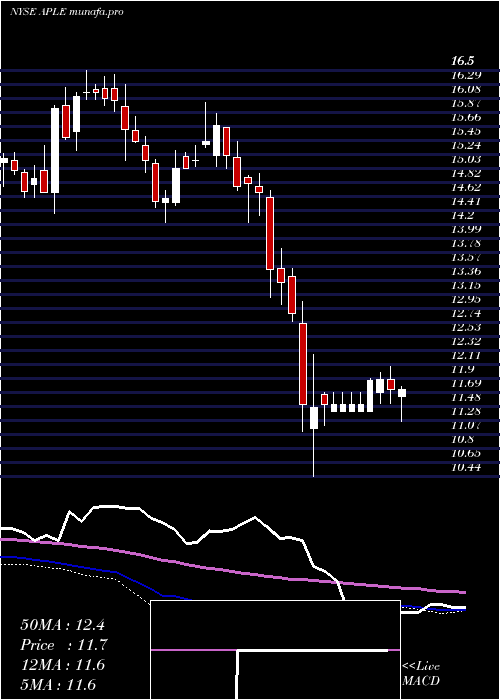The width and height of the screenshot is (500, 700).
Task: Select the 14.82 price axis value
Action: tap(466, 173)
